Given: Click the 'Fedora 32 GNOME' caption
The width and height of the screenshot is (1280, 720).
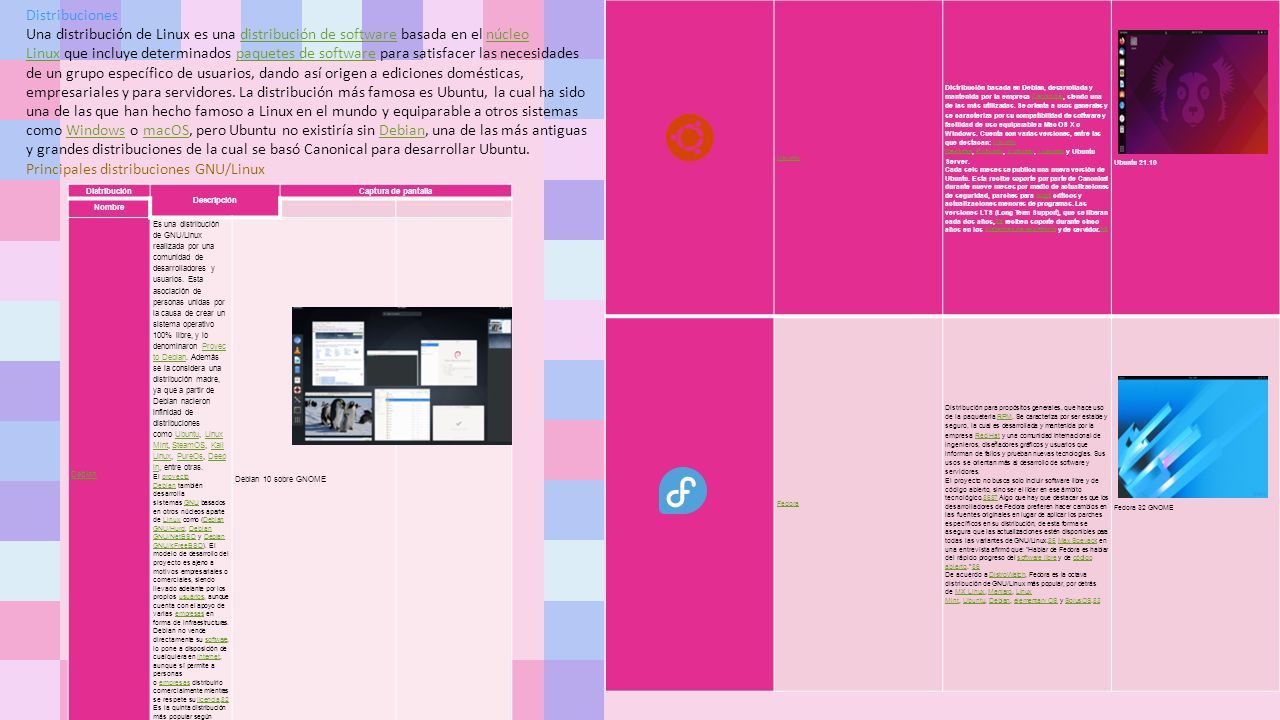Looking at the screenshot, I should tap(1144, 507).
